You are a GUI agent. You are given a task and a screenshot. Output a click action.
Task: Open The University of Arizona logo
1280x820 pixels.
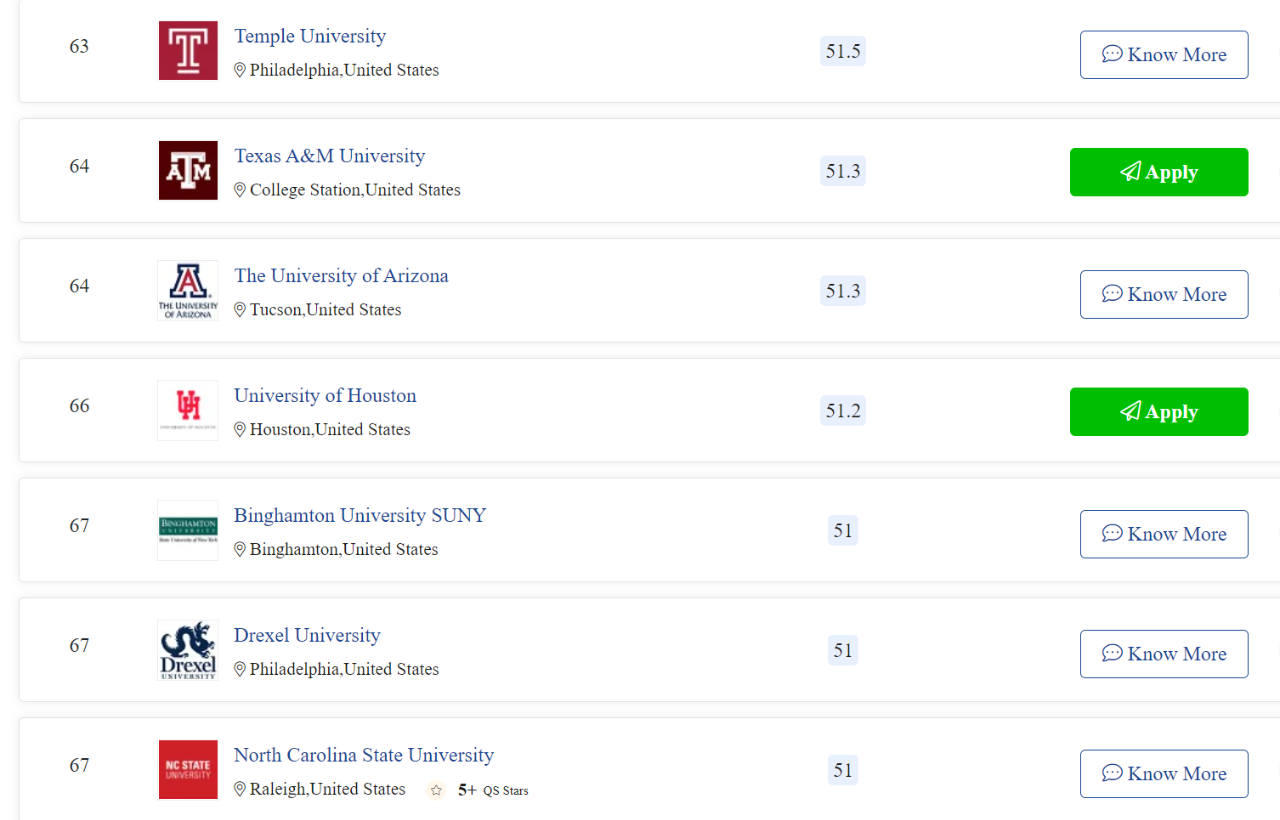coord(188,291)
